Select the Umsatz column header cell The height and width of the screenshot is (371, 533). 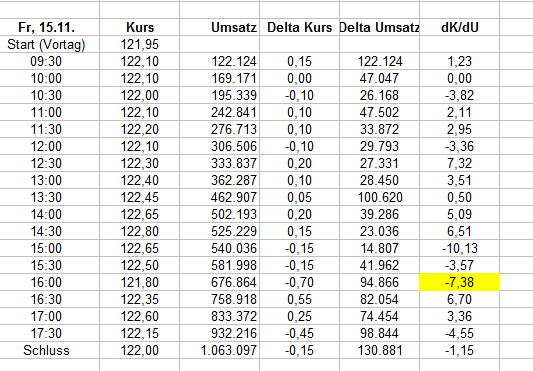(220, 27)
